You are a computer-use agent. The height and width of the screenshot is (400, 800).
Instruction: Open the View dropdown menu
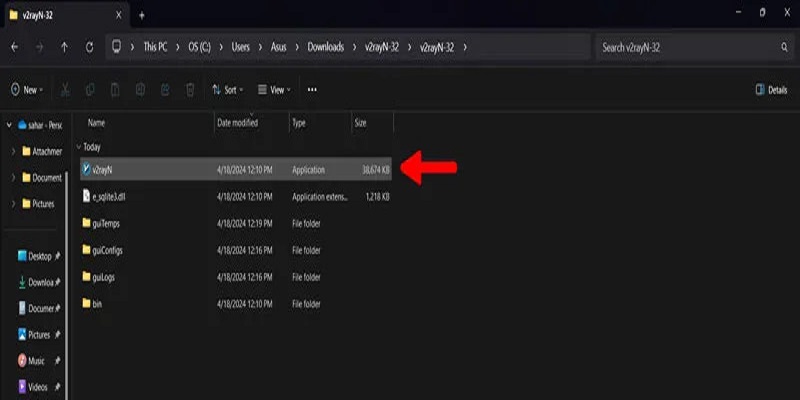(x=274, y=90)
